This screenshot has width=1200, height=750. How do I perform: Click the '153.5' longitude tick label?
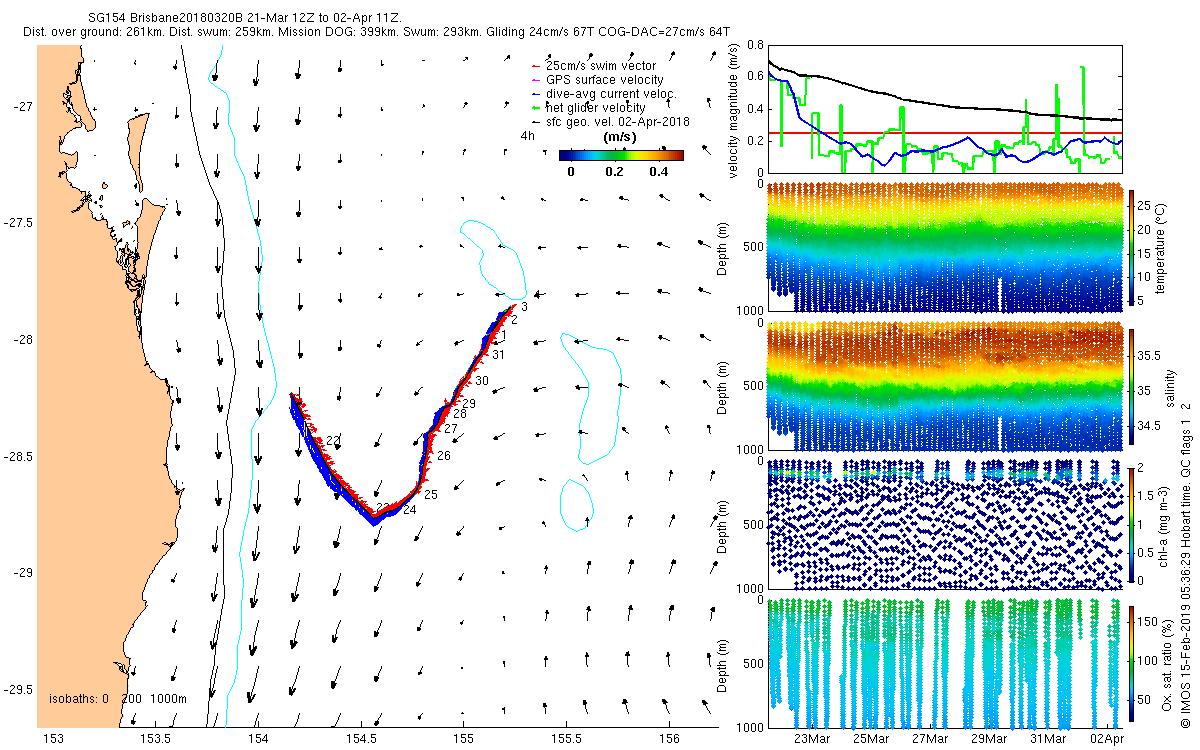[x=156, y=738]
